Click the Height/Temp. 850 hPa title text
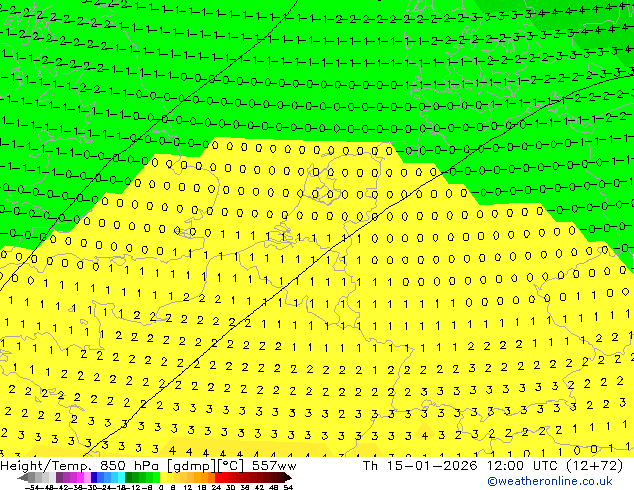This screenshot has height=490, width=634. 79,466
